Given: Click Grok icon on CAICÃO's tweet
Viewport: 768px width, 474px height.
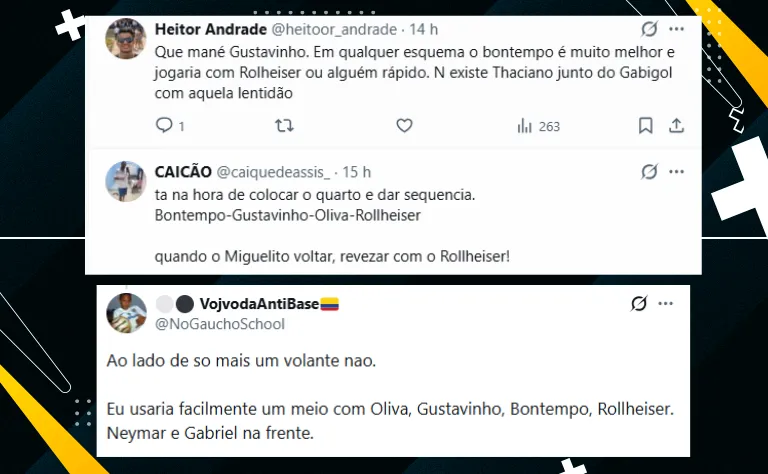Looking at the screenshot, I should pos(649,171).
